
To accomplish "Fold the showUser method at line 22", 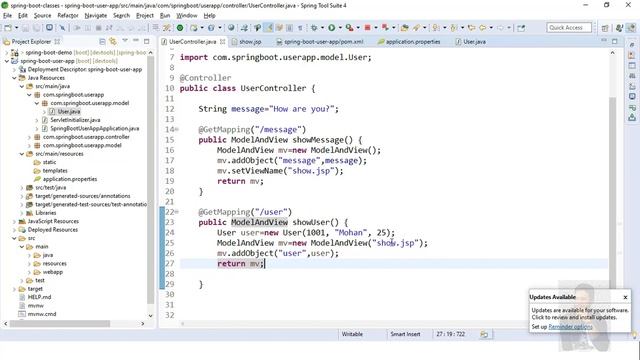I will coord(177,212).
